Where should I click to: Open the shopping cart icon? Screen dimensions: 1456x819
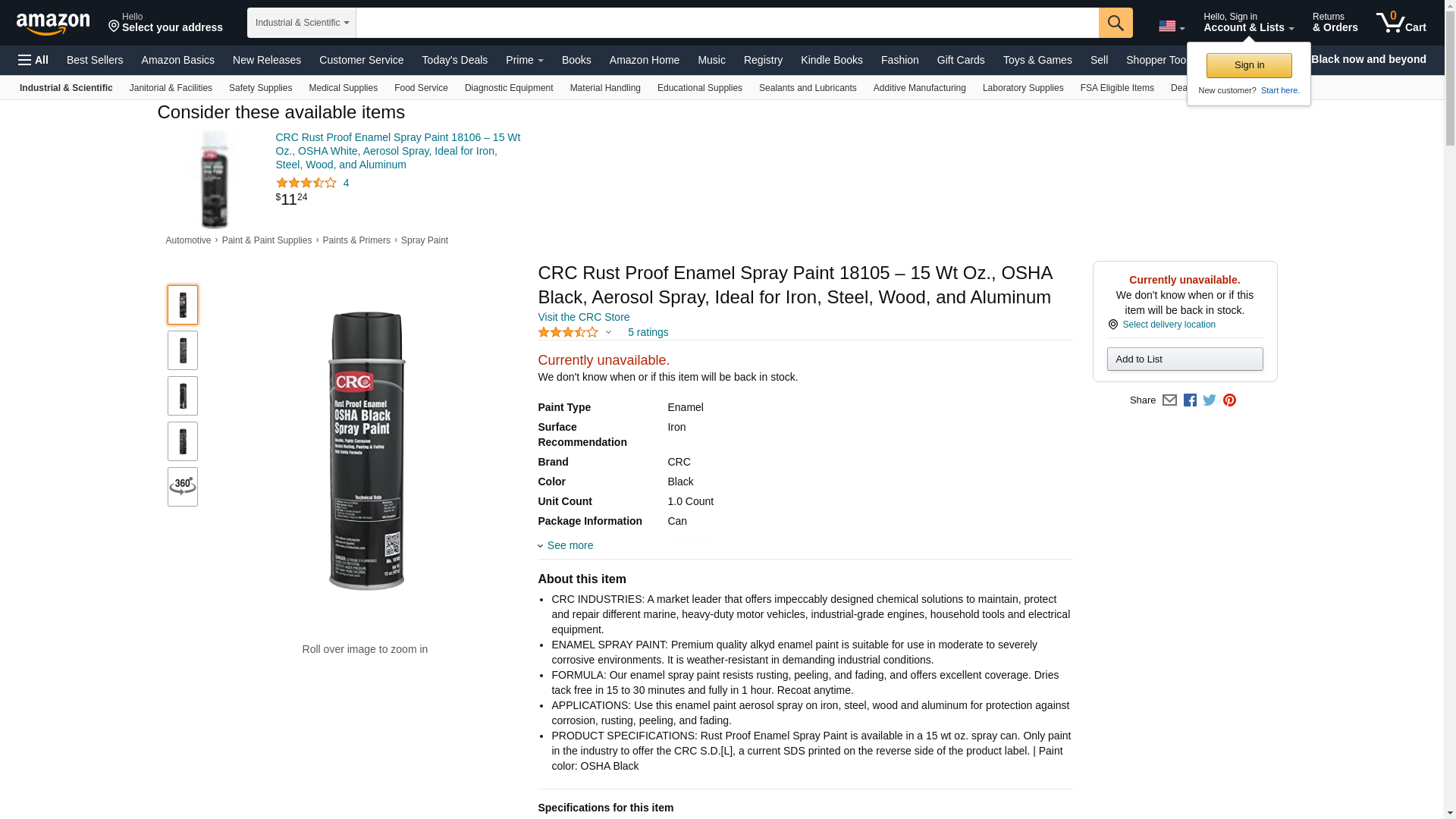click(1401, 23)
